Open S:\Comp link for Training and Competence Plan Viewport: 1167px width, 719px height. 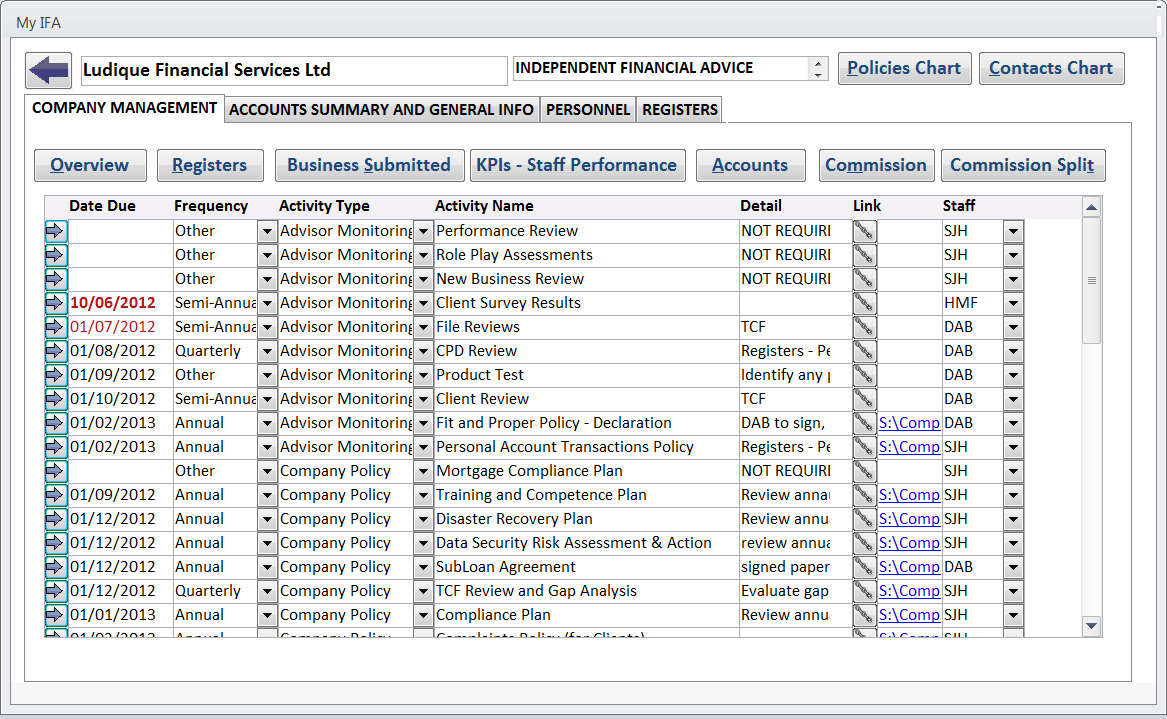tap(908, 495)
